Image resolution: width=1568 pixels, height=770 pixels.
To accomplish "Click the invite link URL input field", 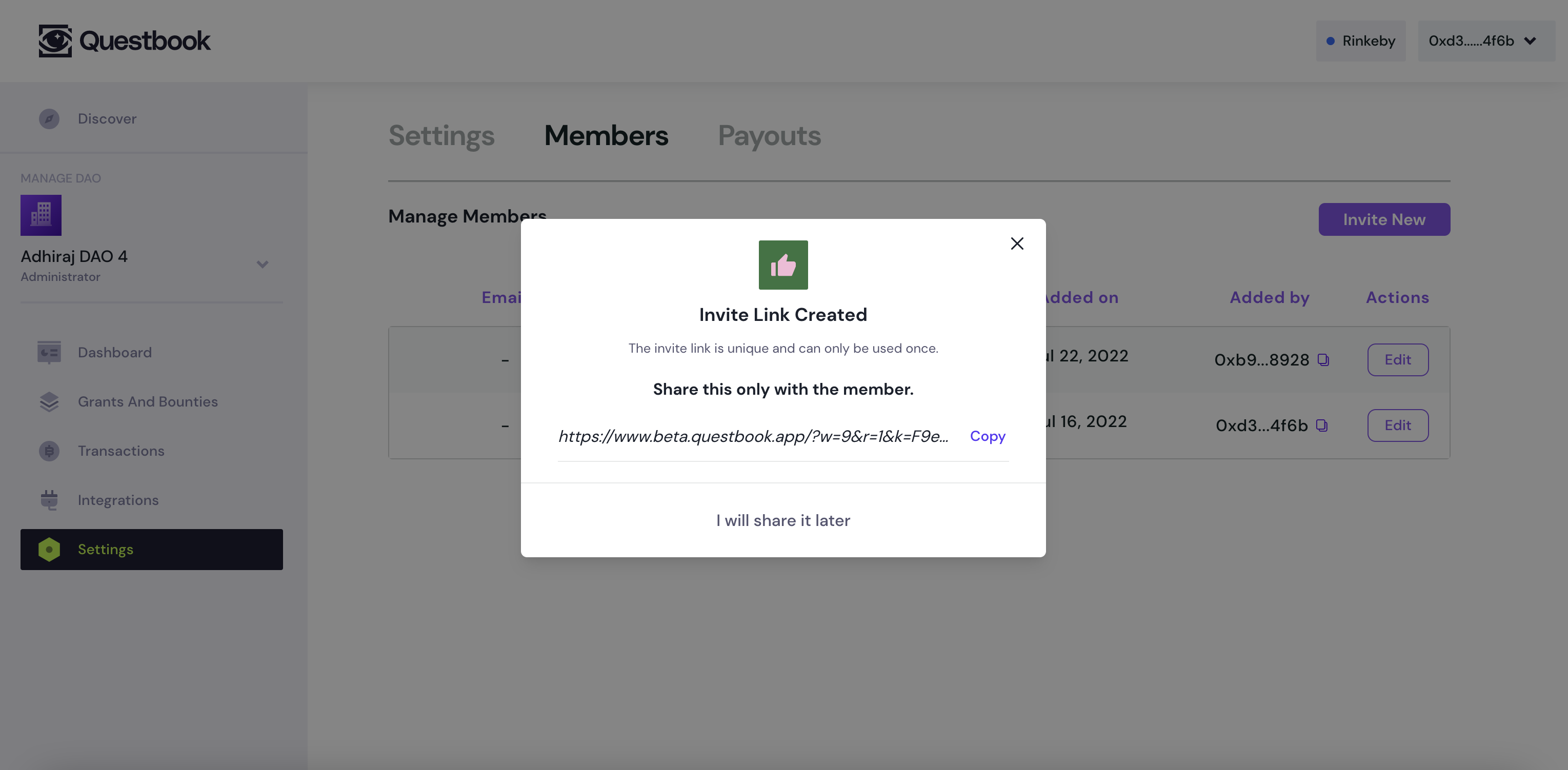I will coord(753,435).
